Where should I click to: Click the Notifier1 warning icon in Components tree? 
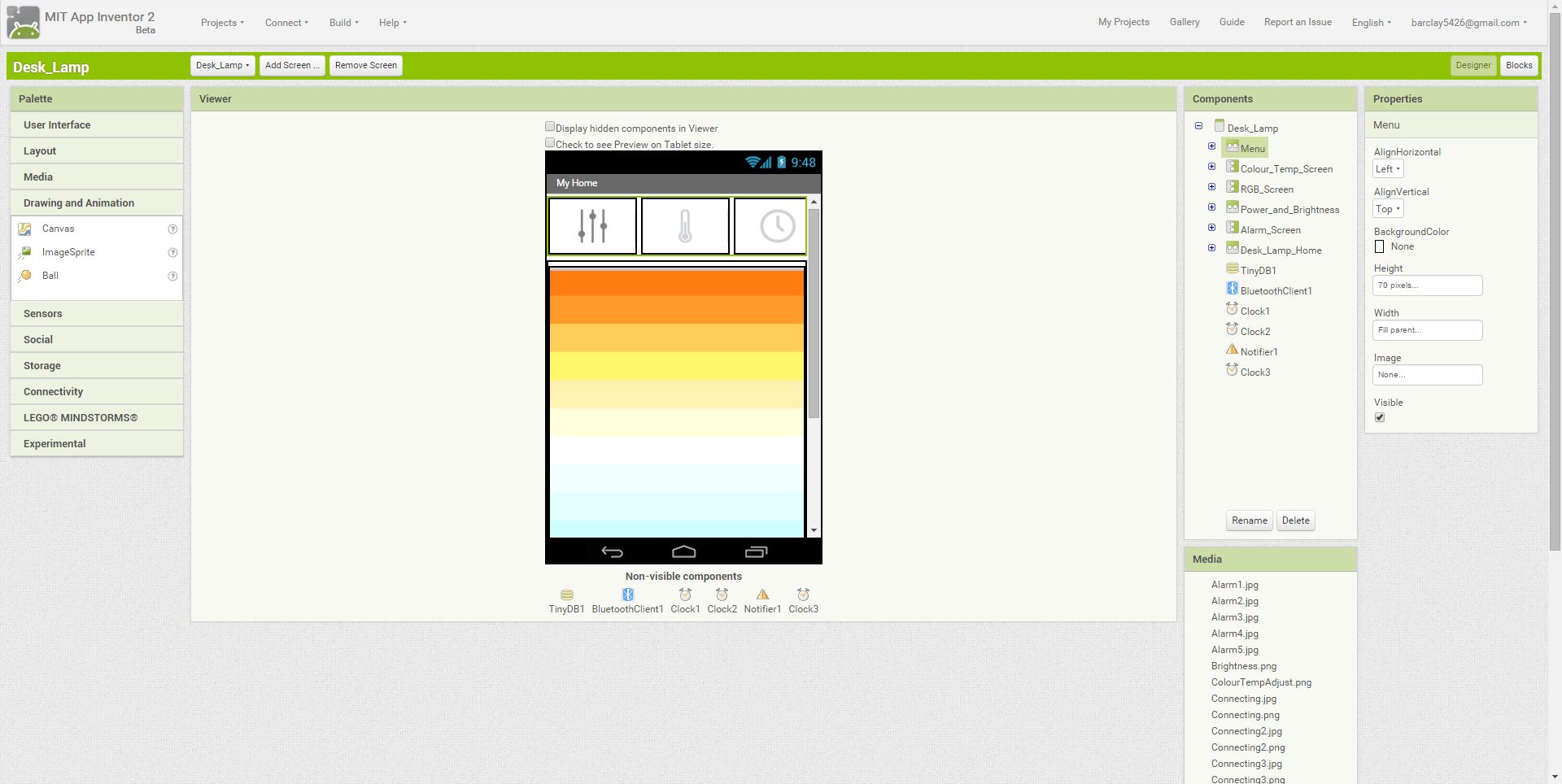pyautogui.click(x=1232, y=350)
